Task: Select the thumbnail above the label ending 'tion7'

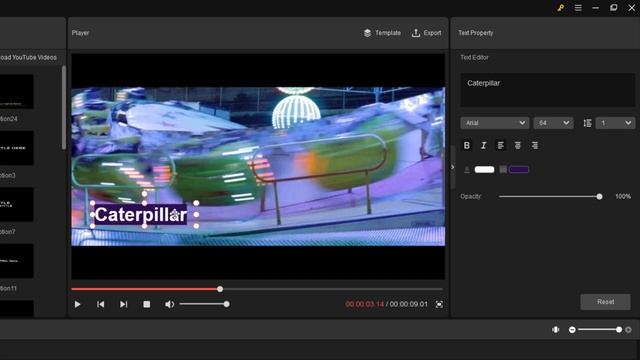Action: click(x=17, y=204)
